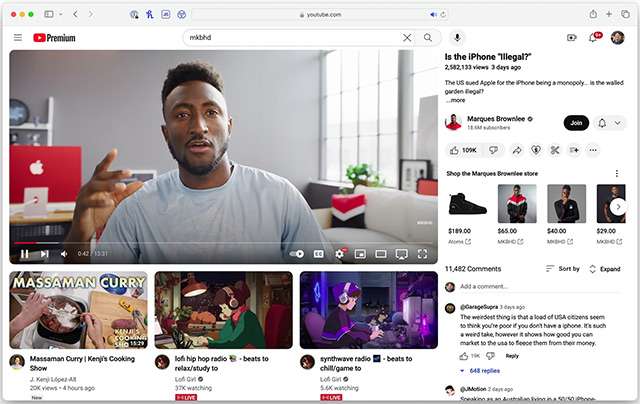Open the Clip scissors tool
This screenshot has height=404, width=640.
click(x=555, y=150)
